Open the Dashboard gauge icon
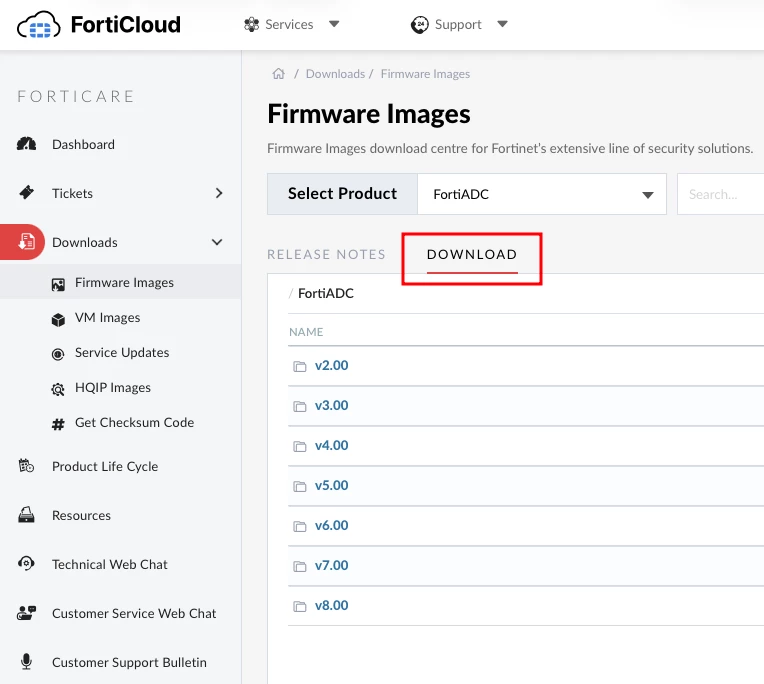Image resolution: width=764 pixels, height=684 pixels. (x=26, y=144)
